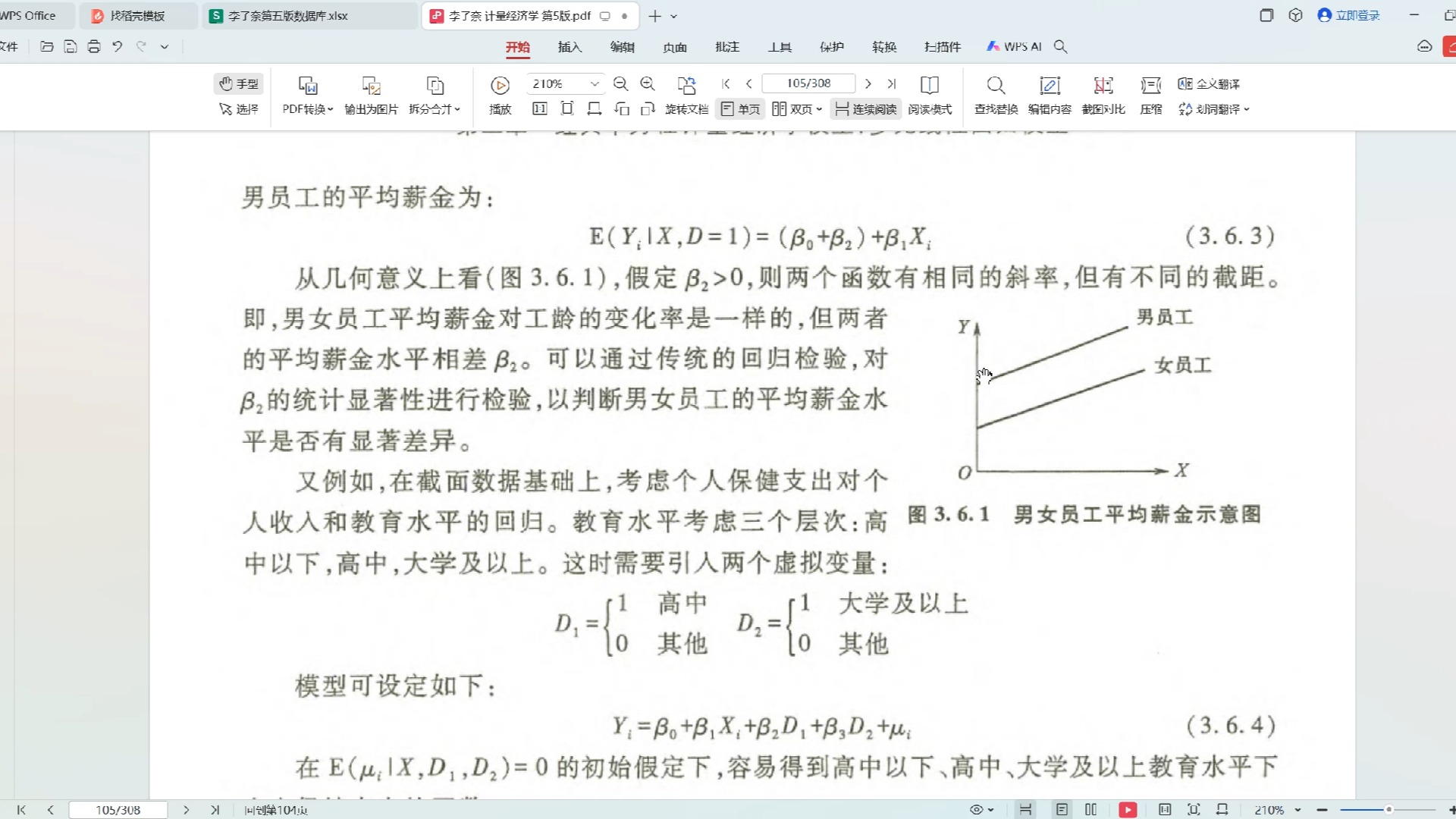Image resolution: width=1456 pixels, height=819 pixels.
Task: Open the 拆分合并 dropdown
Action: 435,96
